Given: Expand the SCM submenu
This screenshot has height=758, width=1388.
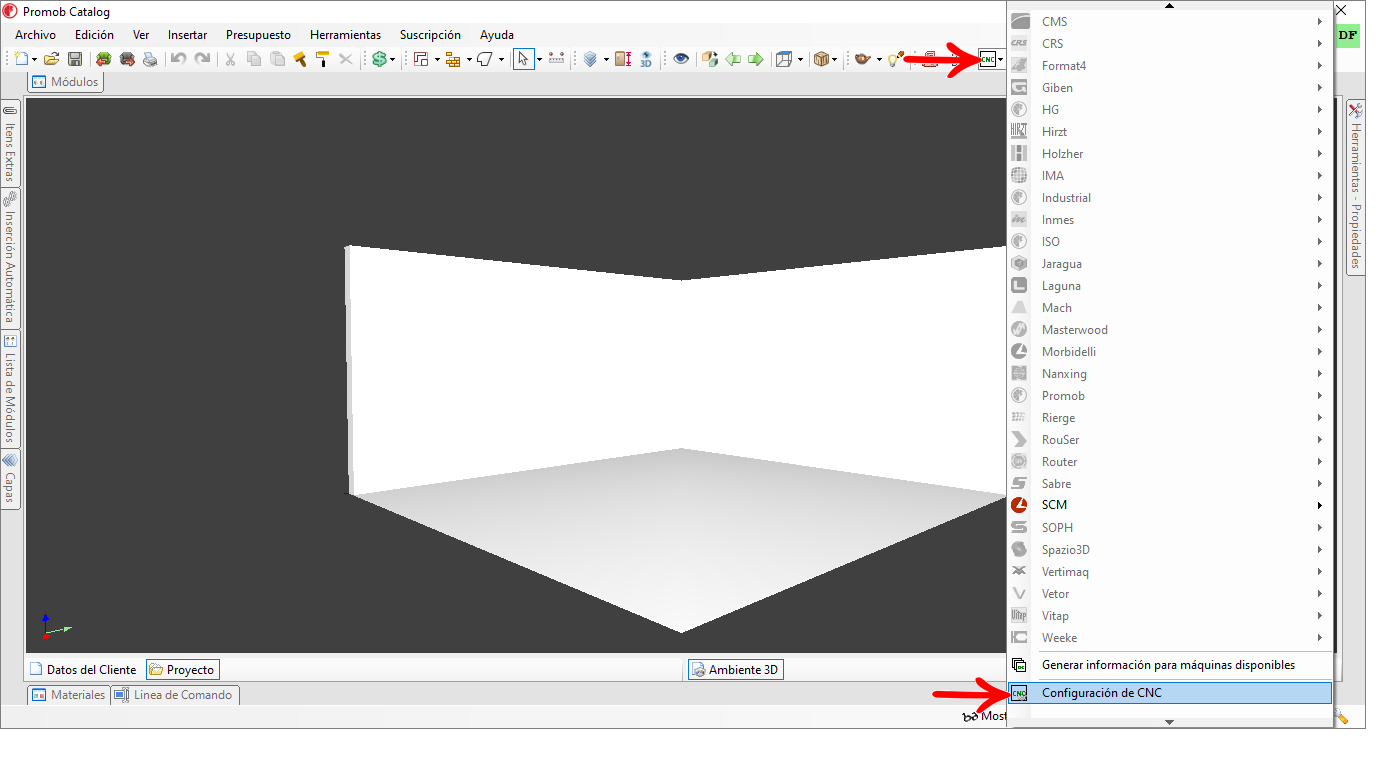Looking at the screenshot, I should [1170, 505].
